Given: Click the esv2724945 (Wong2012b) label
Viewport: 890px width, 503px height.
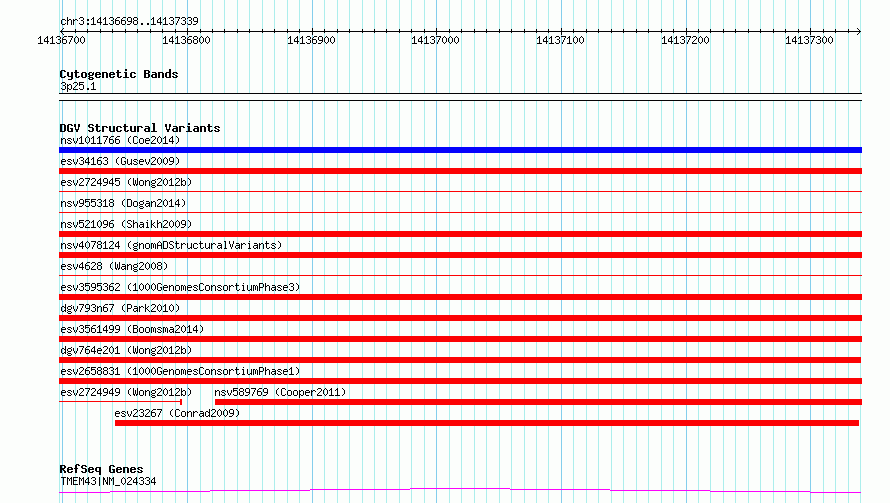Looking at the screenshot, I should pyautogui.click(x=126, y=182).
